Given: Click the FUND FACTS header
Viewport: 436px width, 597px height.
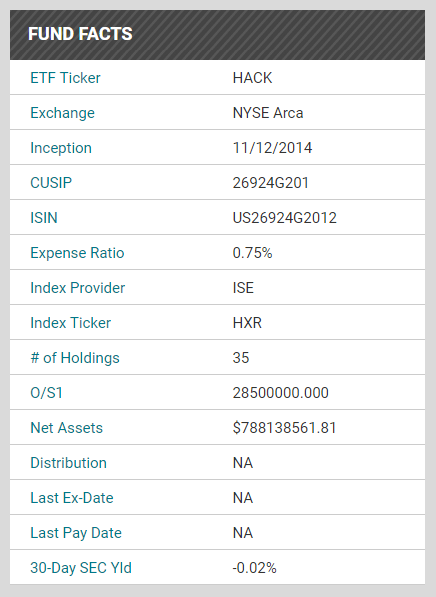Looking at the screenshot, I should [x=80, y=34].
